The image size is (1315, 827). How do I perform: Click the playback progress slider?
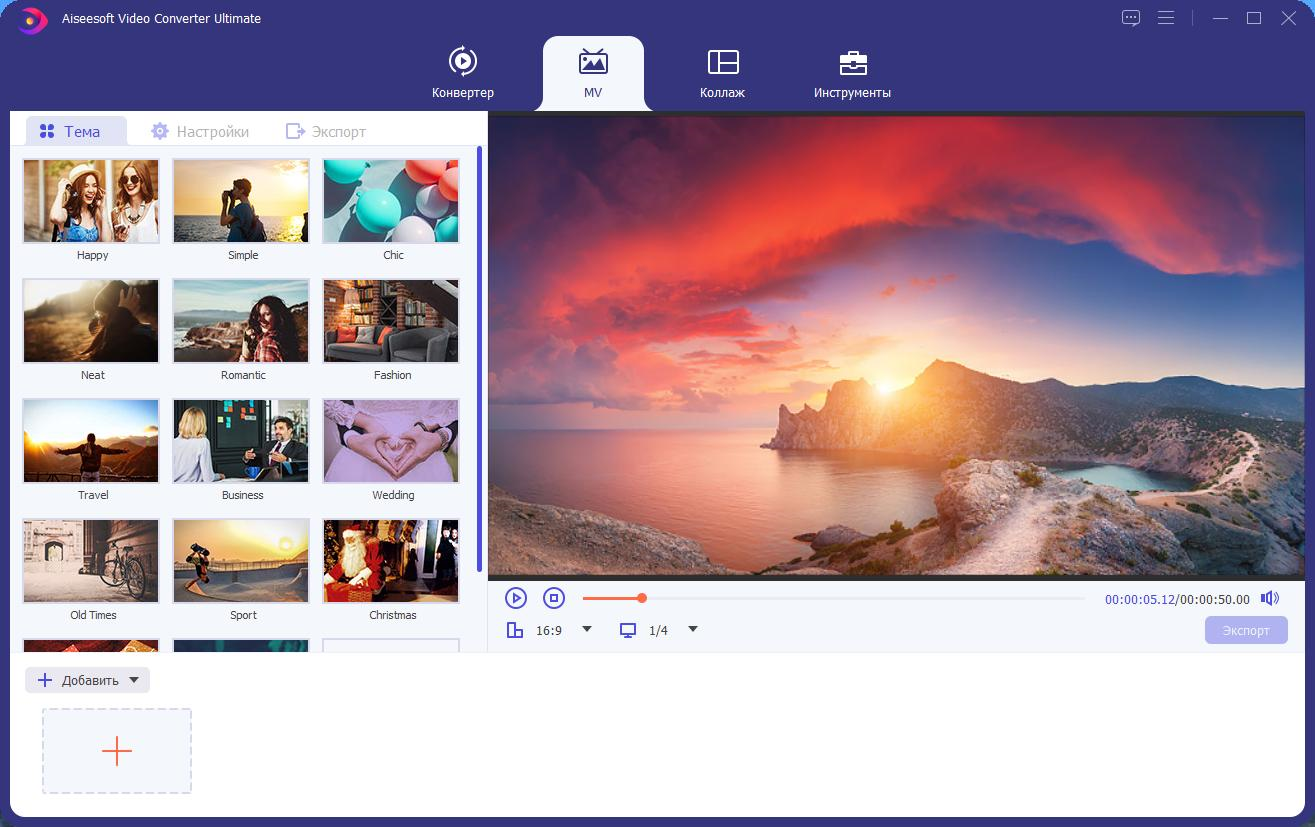834,598
